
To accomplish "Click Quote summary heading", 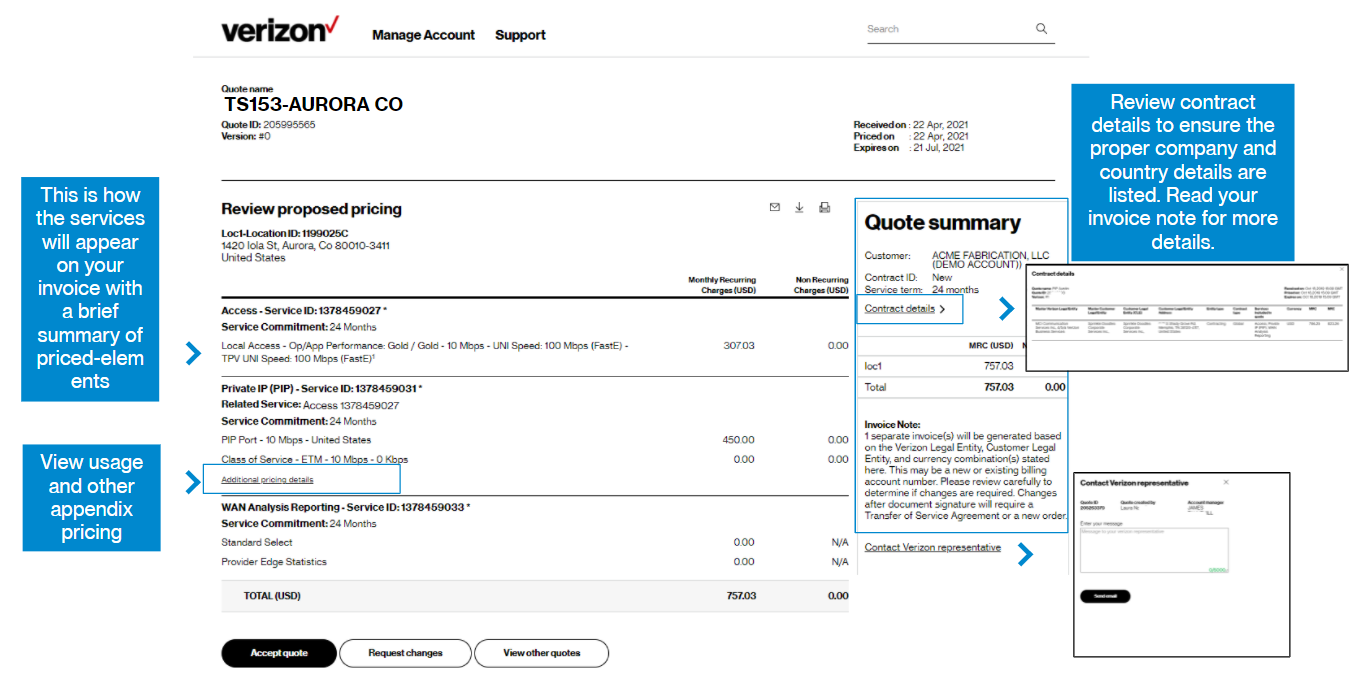I will coord(942,223).
